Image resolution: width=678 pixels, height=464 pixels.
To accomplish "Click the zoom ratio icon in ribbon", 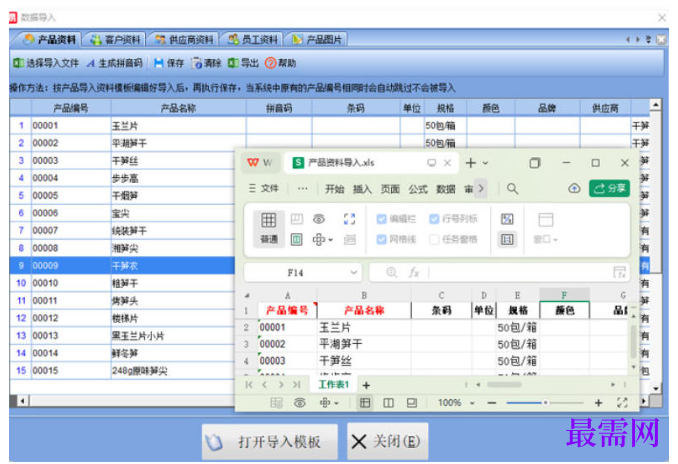I will [507, 219].
